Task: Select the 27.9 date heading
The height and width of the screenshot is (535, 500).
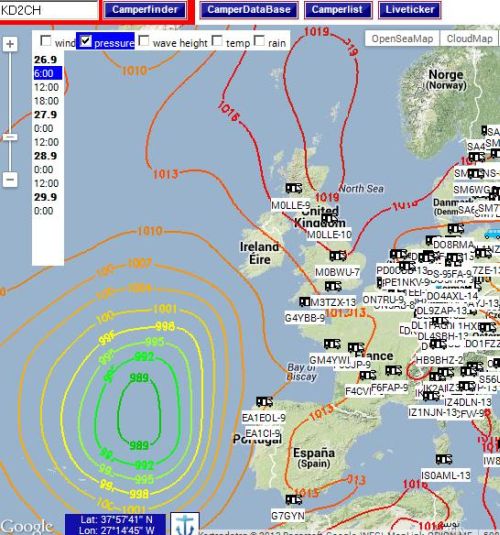Action: [45, 115]
